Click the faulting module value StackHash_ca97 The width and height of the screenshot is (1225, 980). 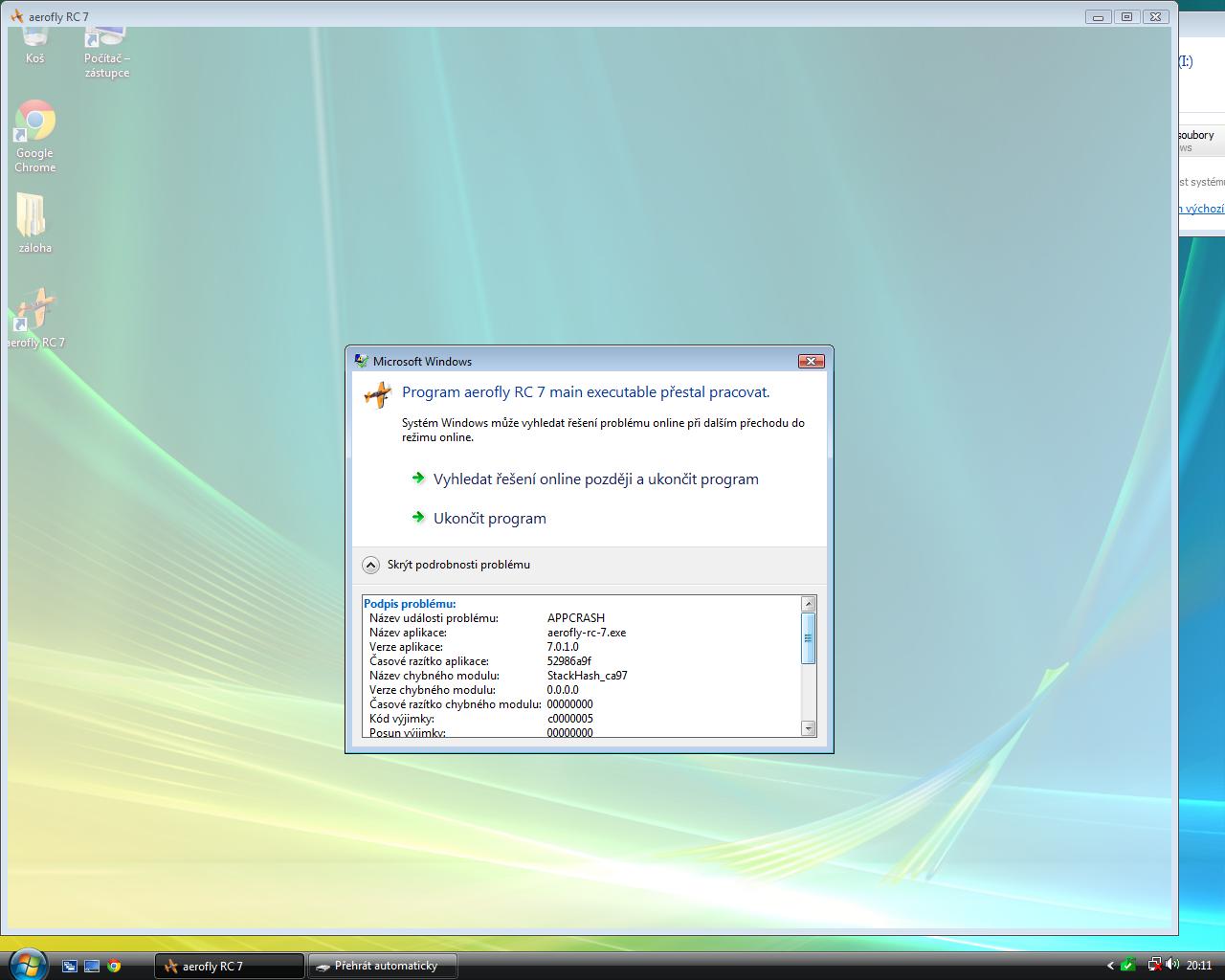click(588, 676)
